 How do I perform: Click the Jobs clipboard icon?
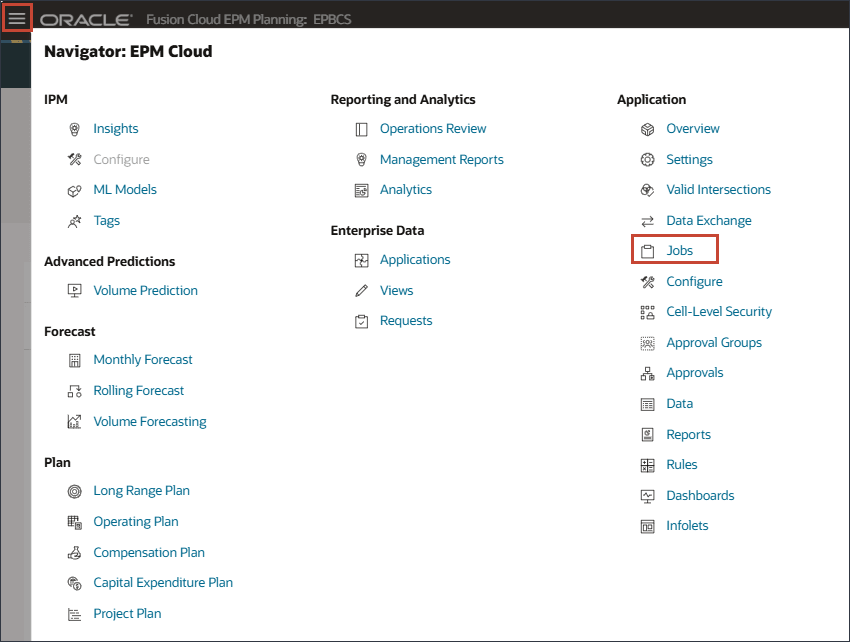click(x=647, y=251)
